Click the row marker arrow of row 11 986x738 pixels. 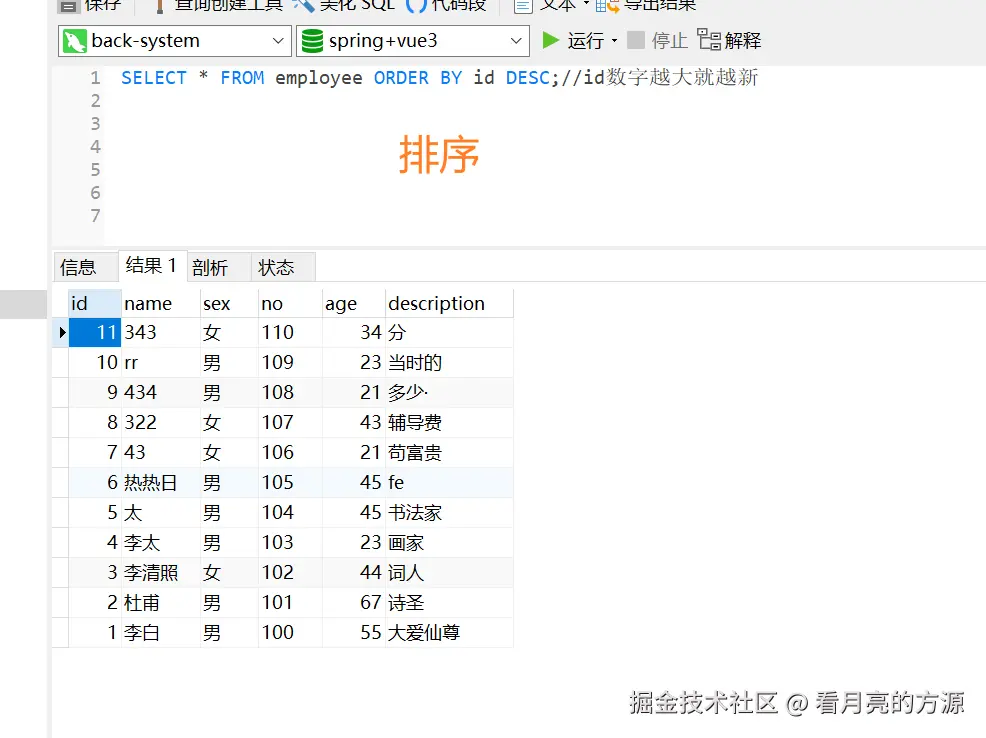[62, 333]
